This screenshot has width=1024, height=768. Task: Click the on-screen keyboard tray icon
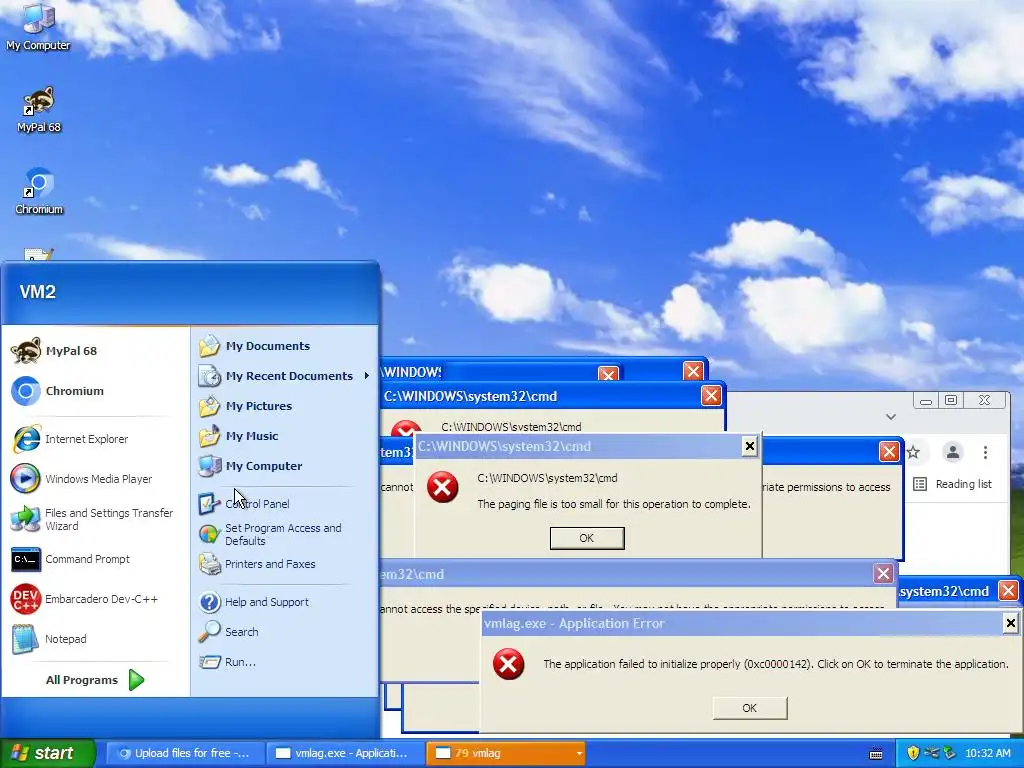[876, 754]
